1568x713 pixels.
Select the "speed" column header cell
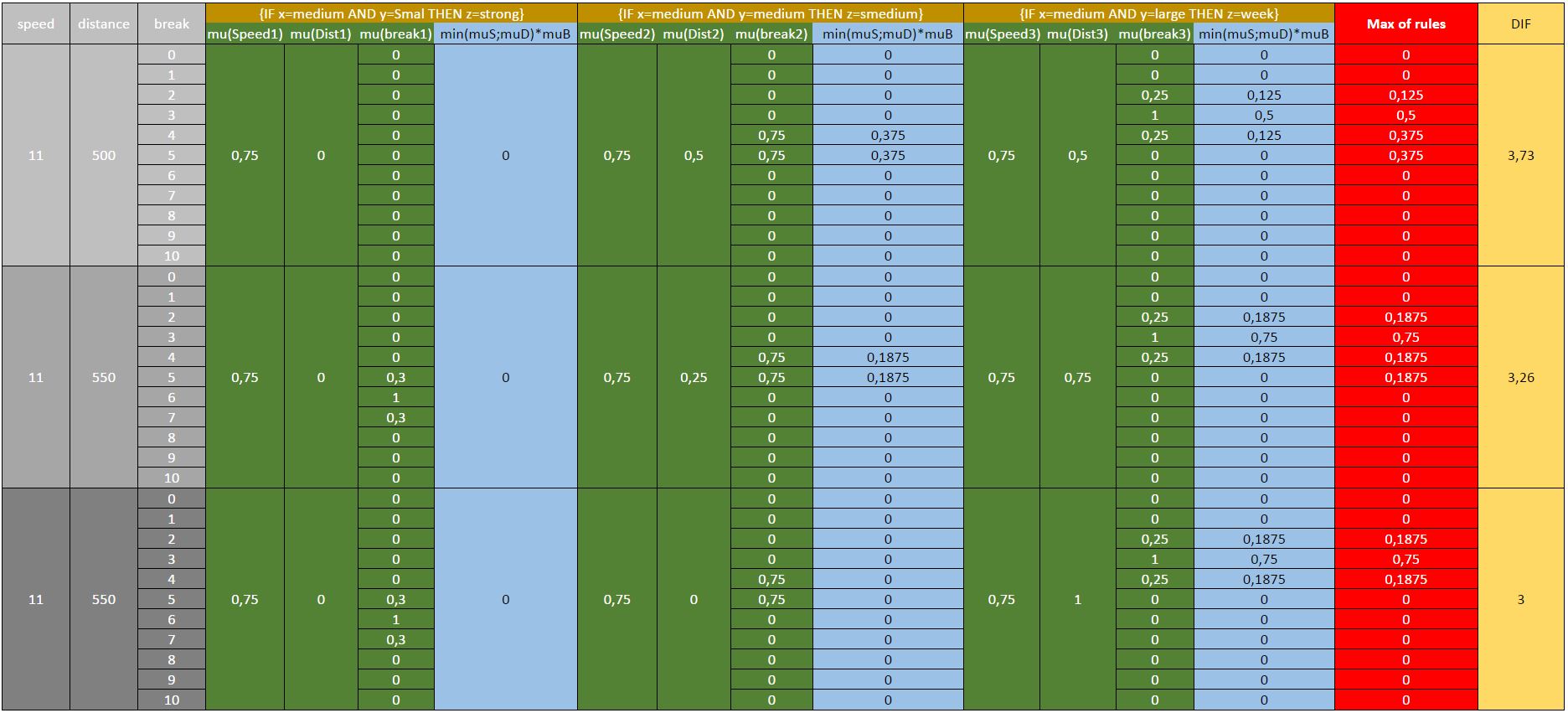pos(35,23)
